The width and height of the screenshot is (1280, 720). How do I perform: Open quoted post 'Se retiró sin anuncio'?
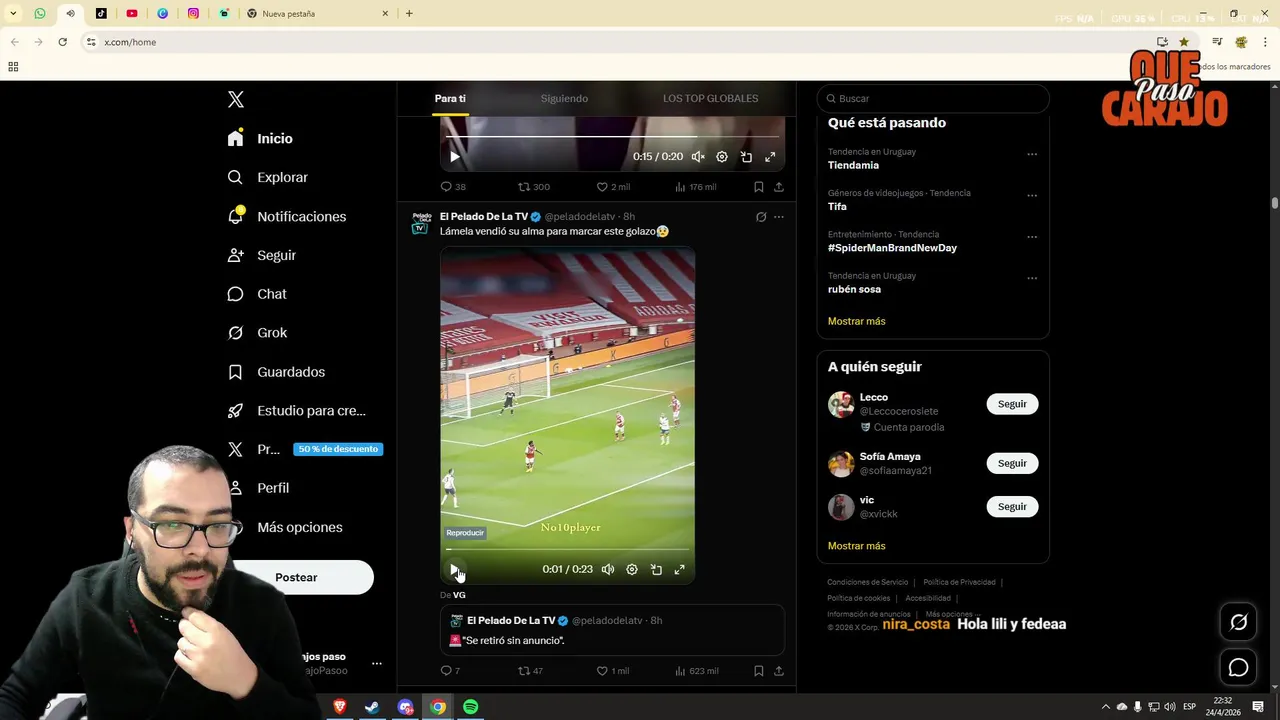tap(612, 630)
